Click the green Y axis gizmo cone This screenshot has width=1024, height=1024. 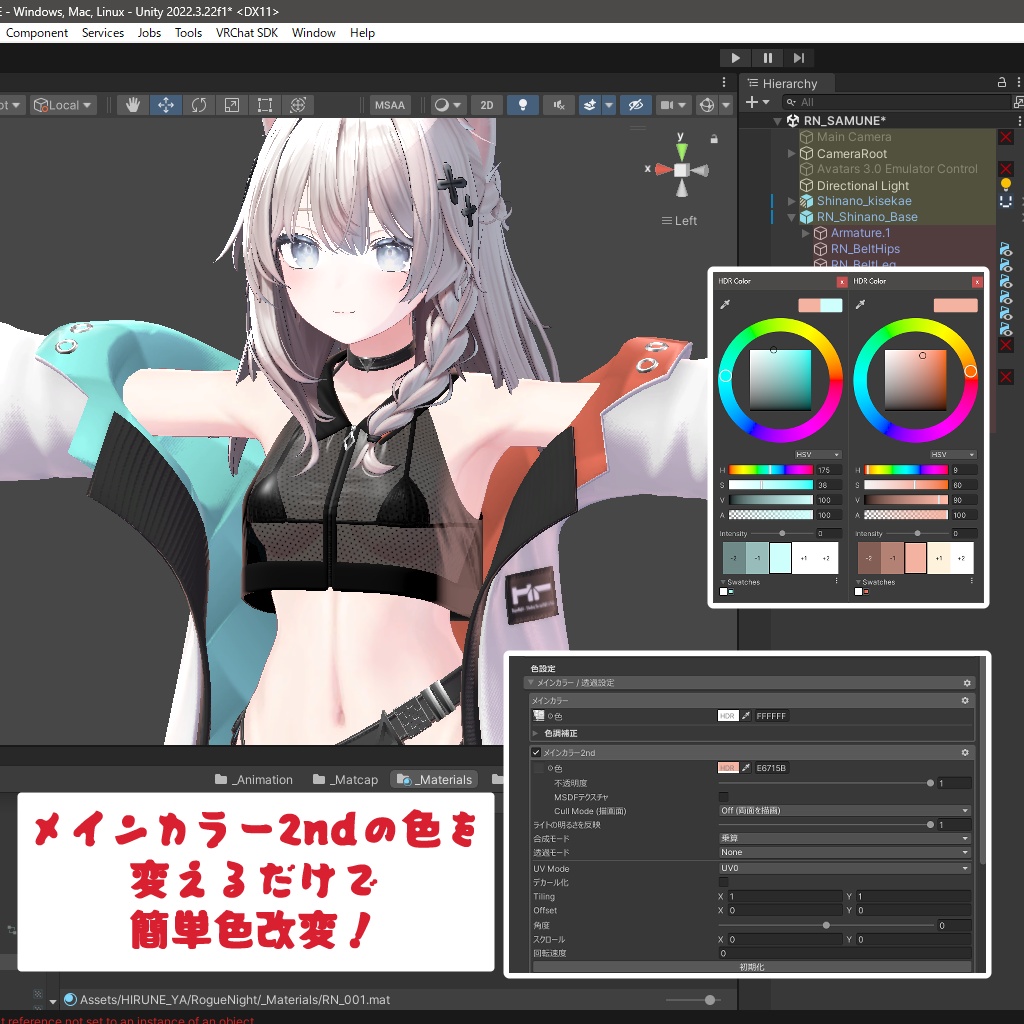tap(681, 151)
